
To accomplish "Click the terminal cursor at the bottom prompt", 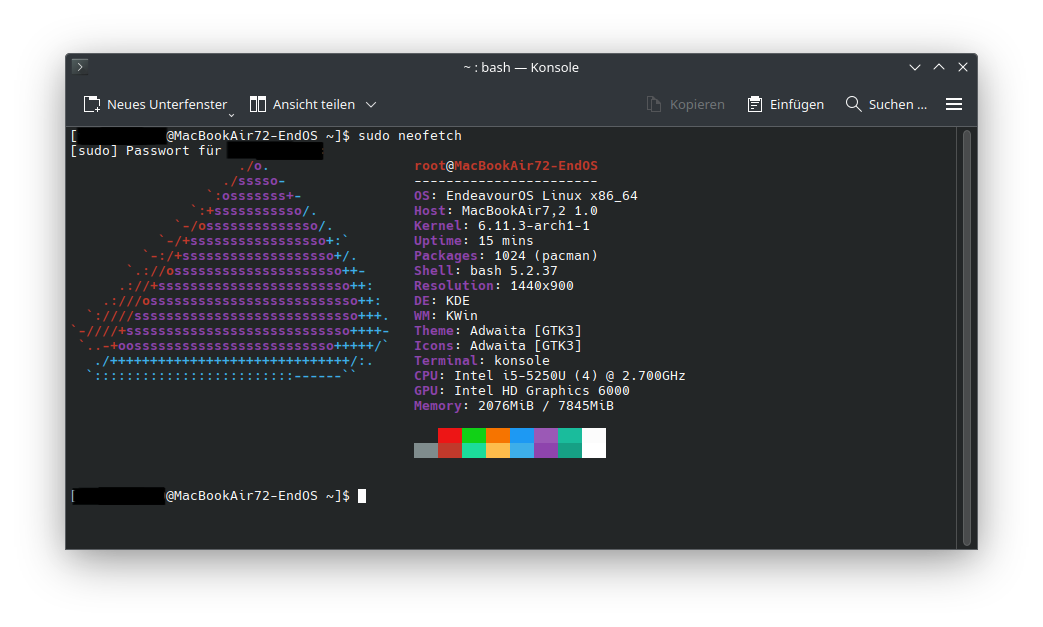I will [x=362, y=496].
